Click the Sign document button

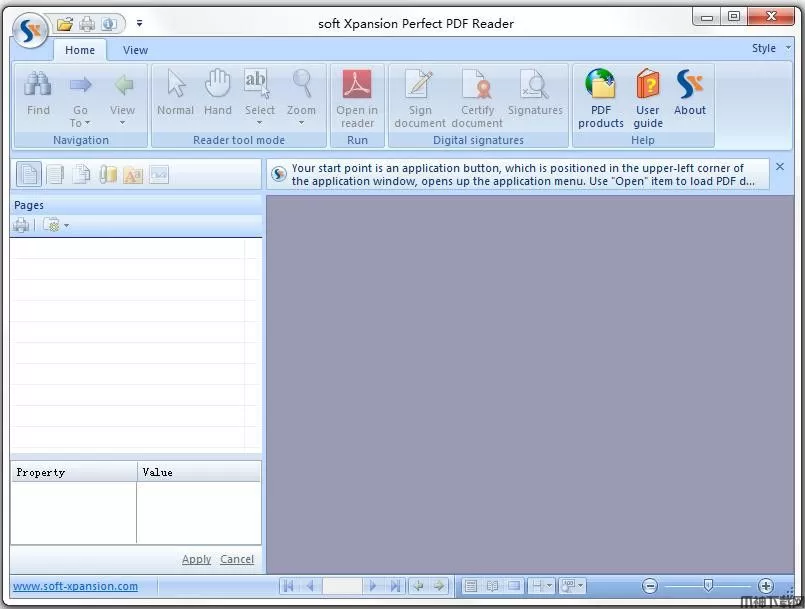[x=420, y=99]
